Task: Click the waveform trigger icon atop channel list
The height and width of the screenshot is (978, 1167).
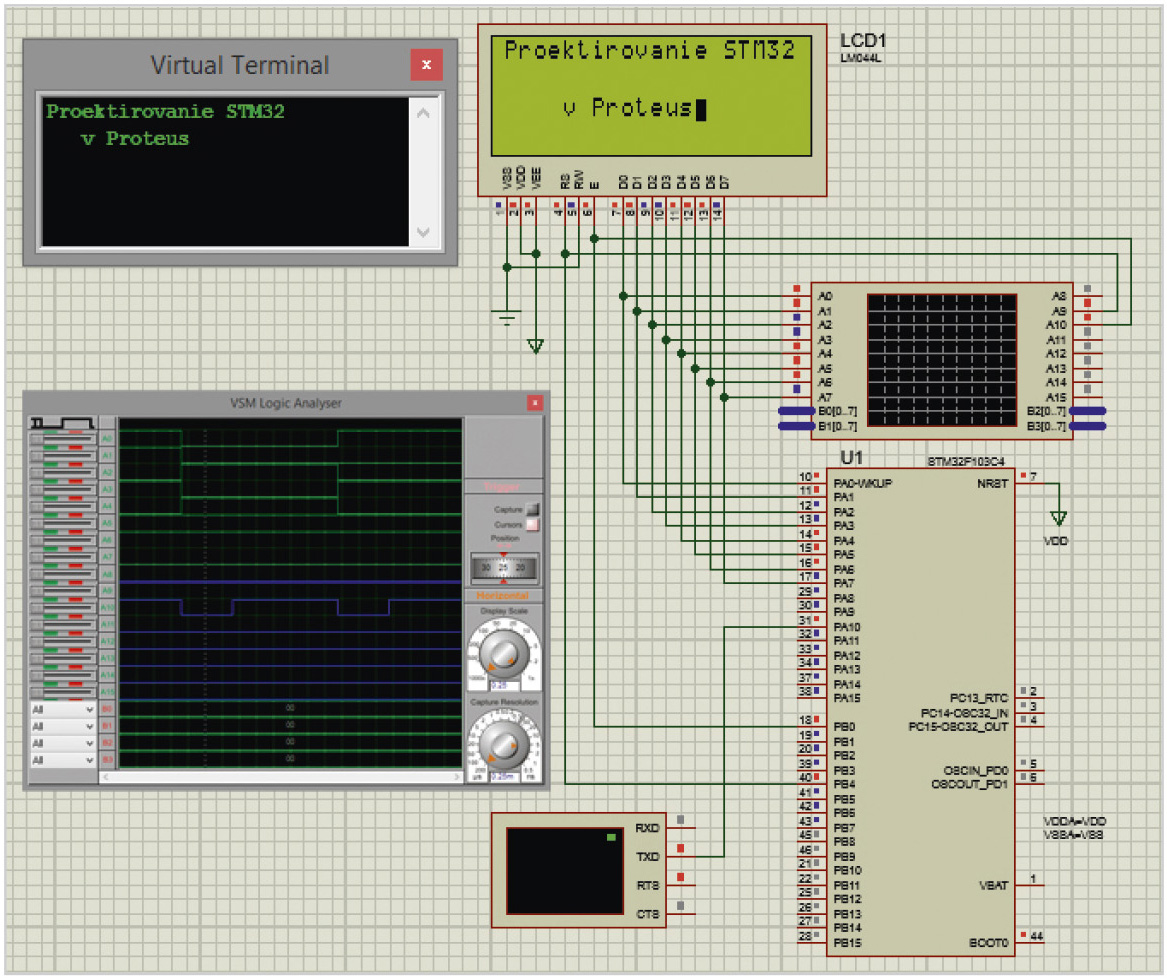Action: point(62,423)
